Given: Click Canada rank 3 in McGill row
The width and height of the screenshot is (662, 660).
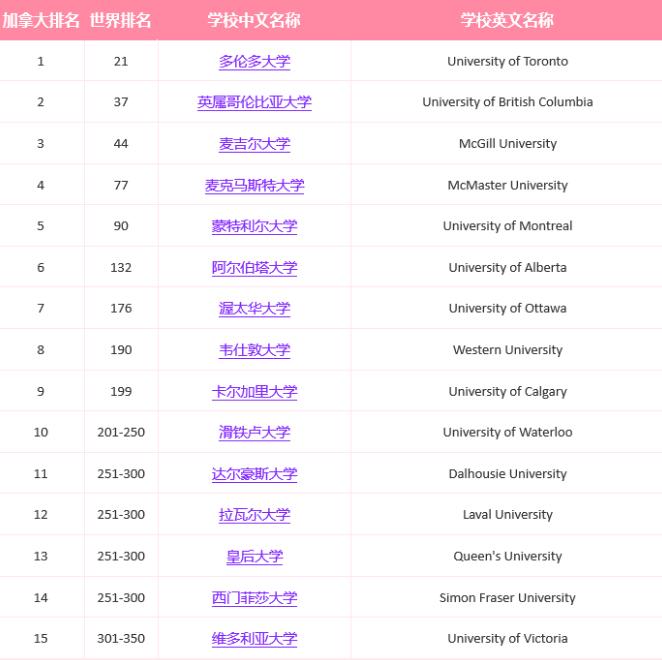Looking at the screenshot, I should [41, 144].
